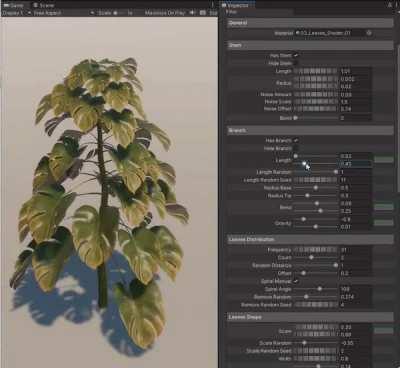The height and width of the screenshot is (368, 400).
Task: Adjust the Length Random slider
Action: [x=316, y=172]
